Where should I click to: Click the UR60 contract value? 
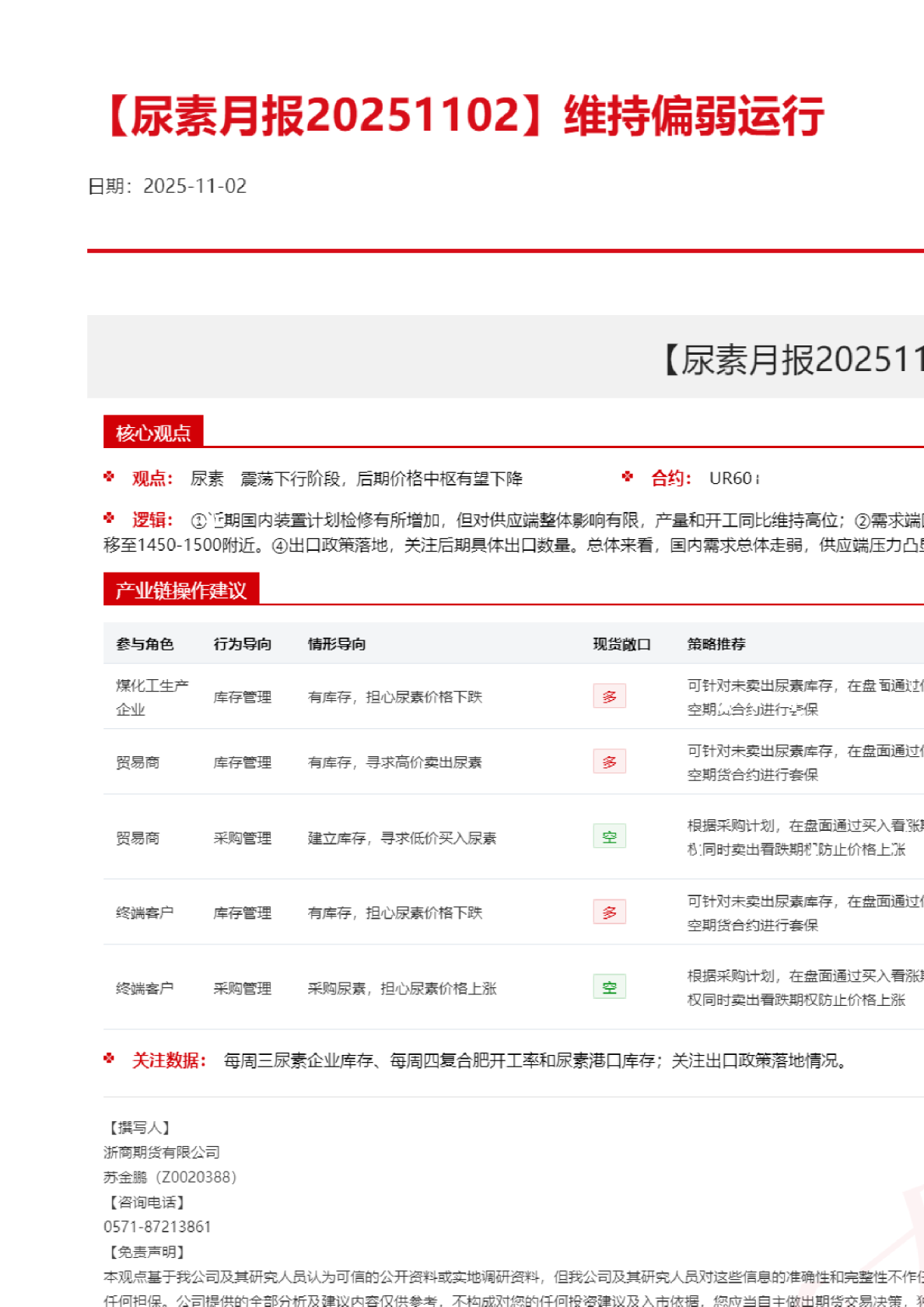734,478
